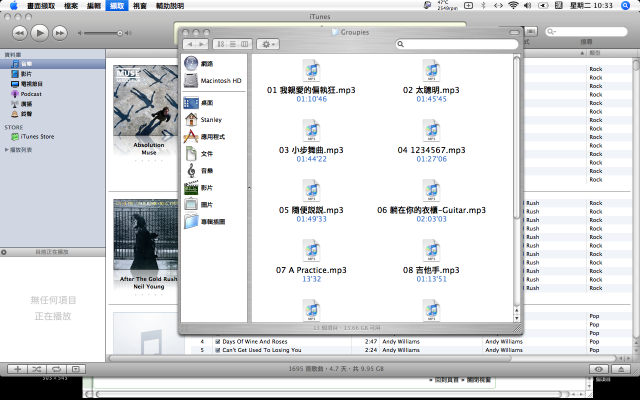Open the 輔助說明 help menu
The image size is (640, 400).
[x=170, y=6]
